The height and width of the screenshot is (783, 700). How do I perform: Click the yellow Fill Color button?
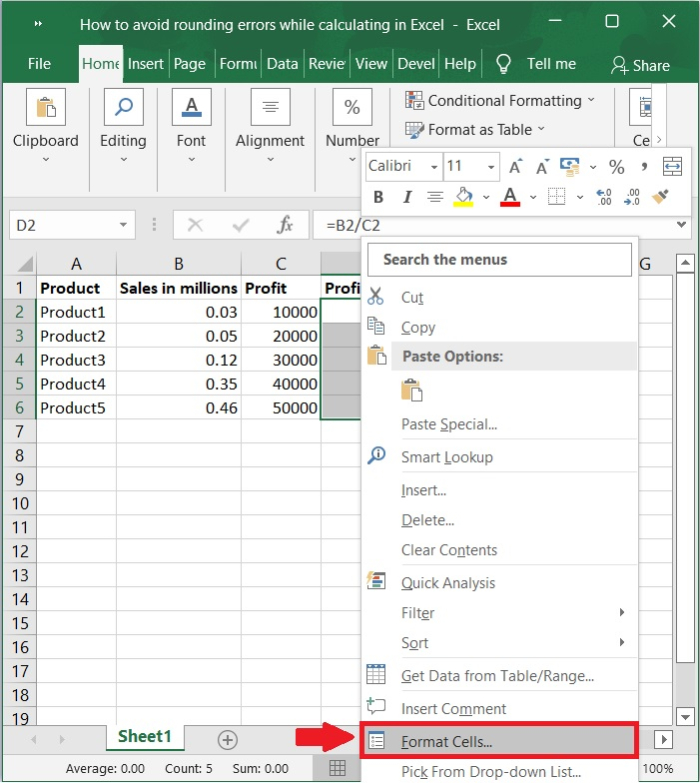pos(463,197)
